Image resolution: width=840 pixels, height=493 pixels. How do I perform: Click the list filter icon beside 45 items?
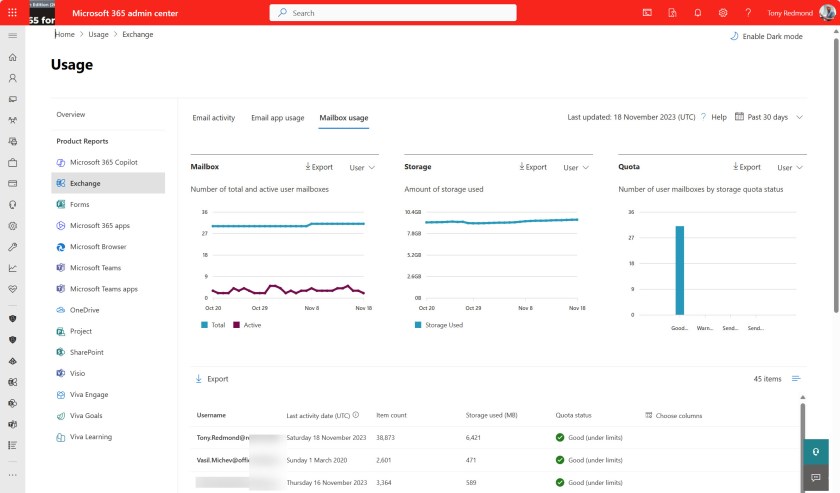click(796, 379)
